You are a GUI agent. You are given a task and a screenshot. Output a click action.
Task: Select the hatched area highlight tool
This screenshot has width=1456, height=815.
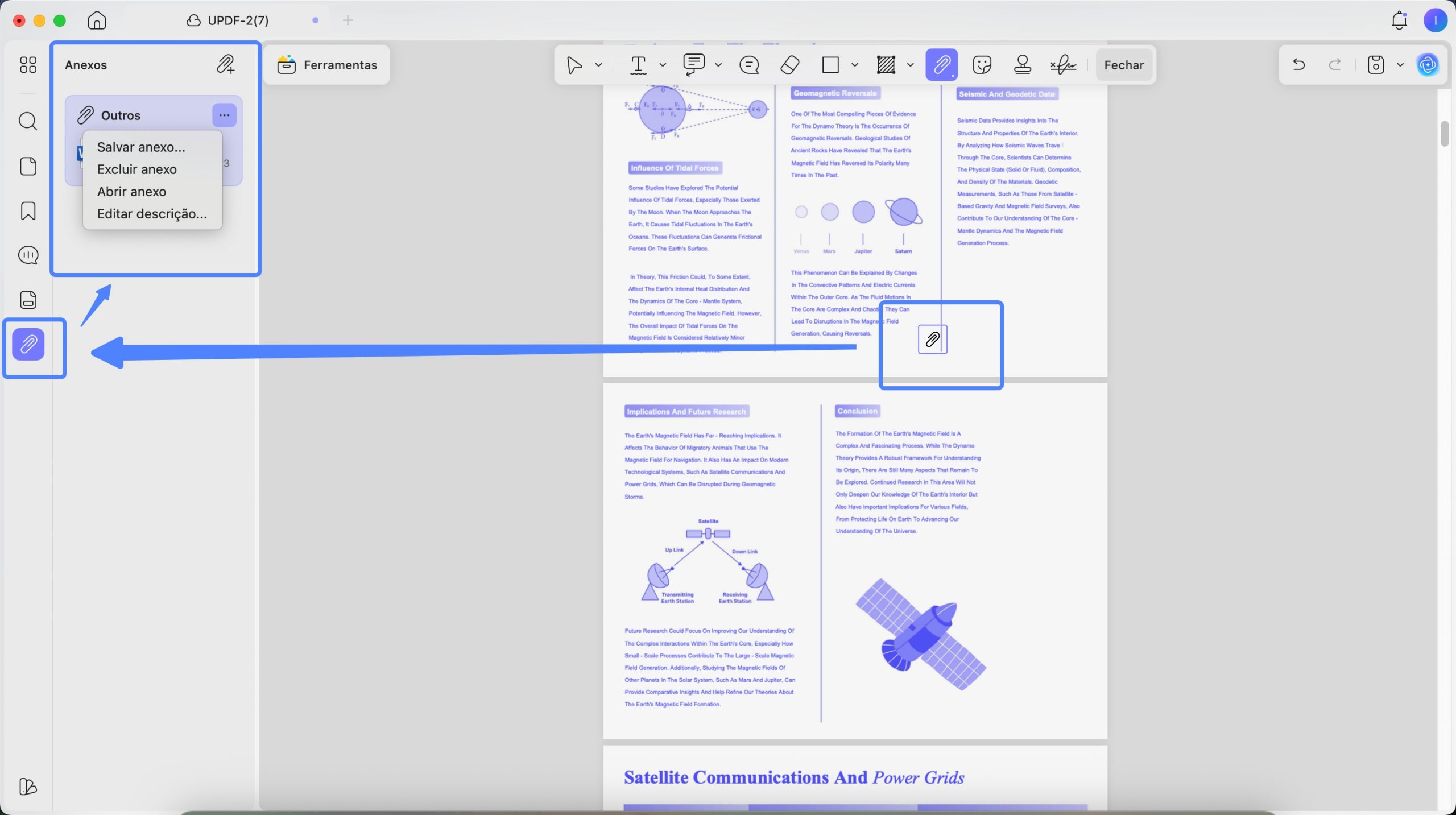tap(886, 65)
